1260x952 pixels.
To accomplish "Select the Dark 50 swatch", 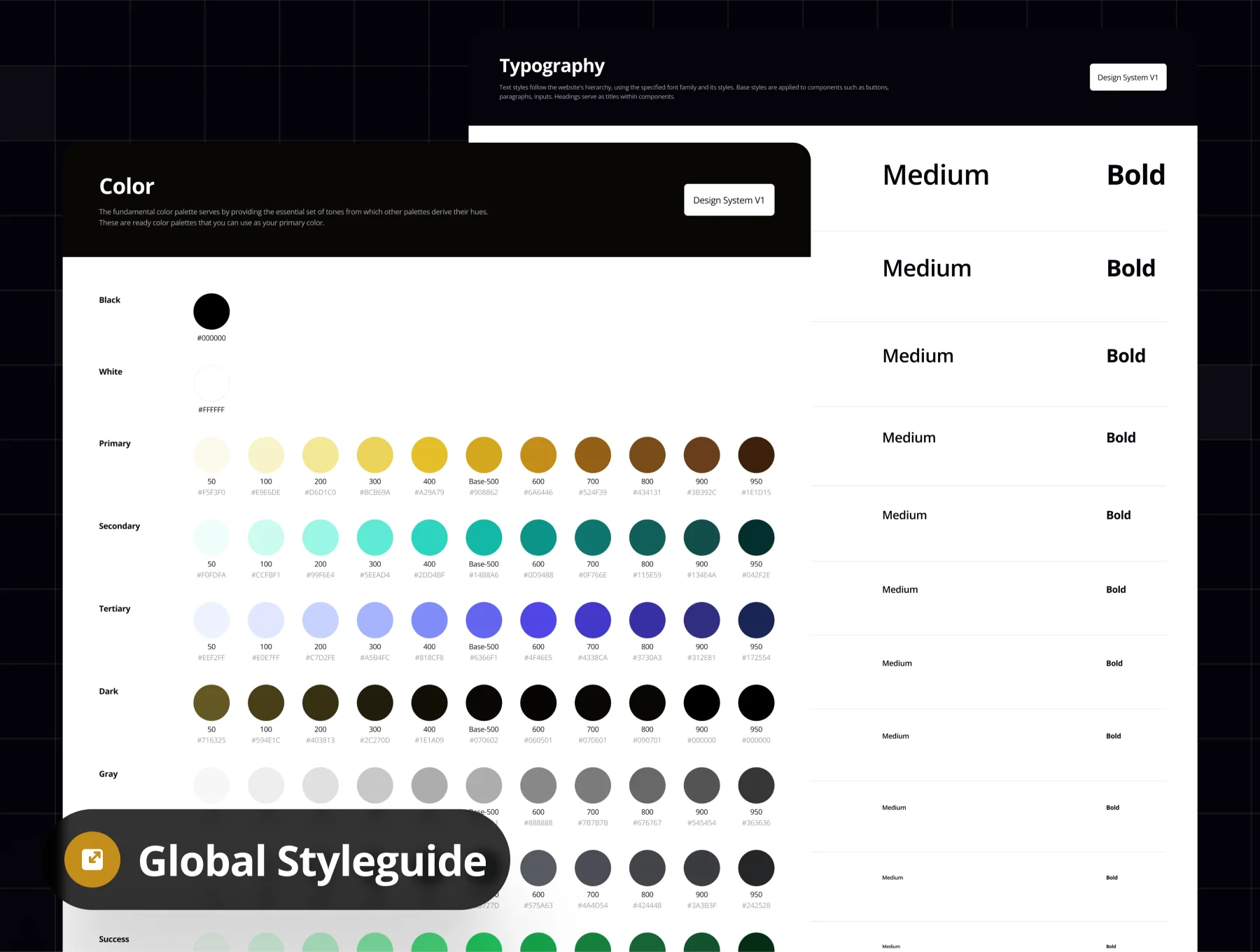I will (x=211, y=703).
